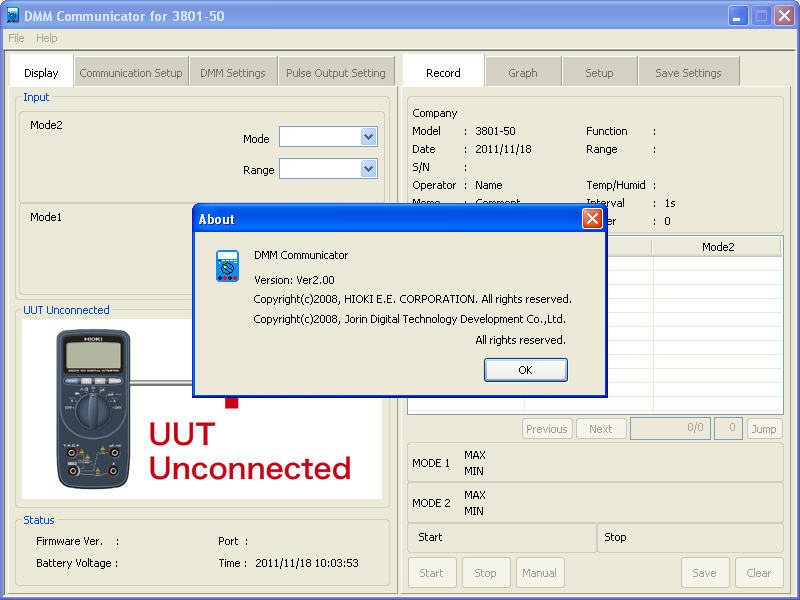The image size is (800, 600).
Task: Click the Mode1 label in the Input group
Action: [x=45, y=217]
